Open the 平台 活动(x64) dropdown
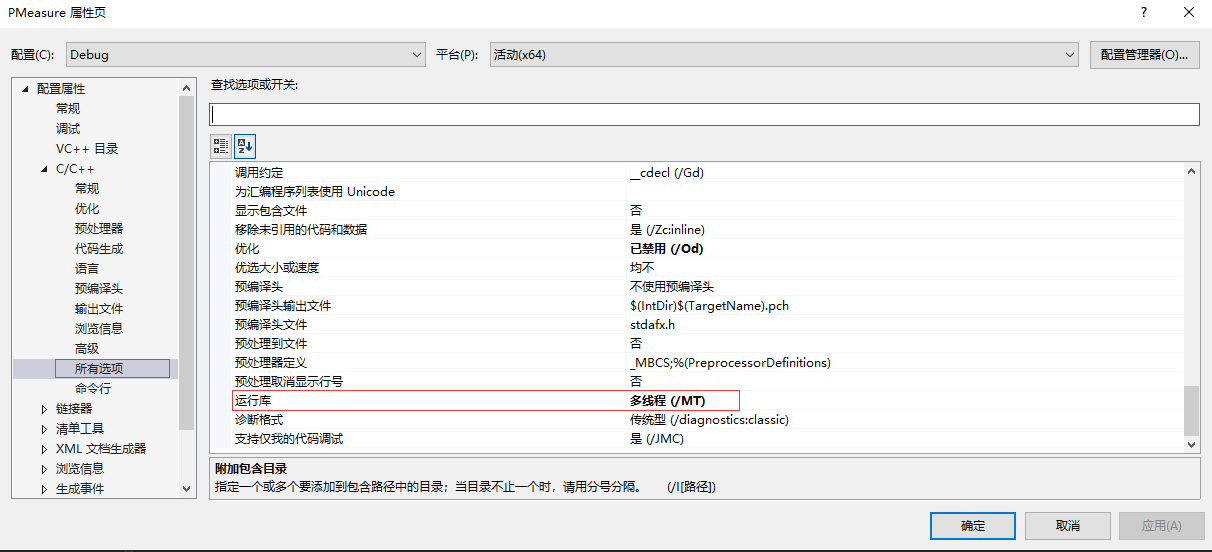Viewport: 1212px width, 552px height. 783,55
